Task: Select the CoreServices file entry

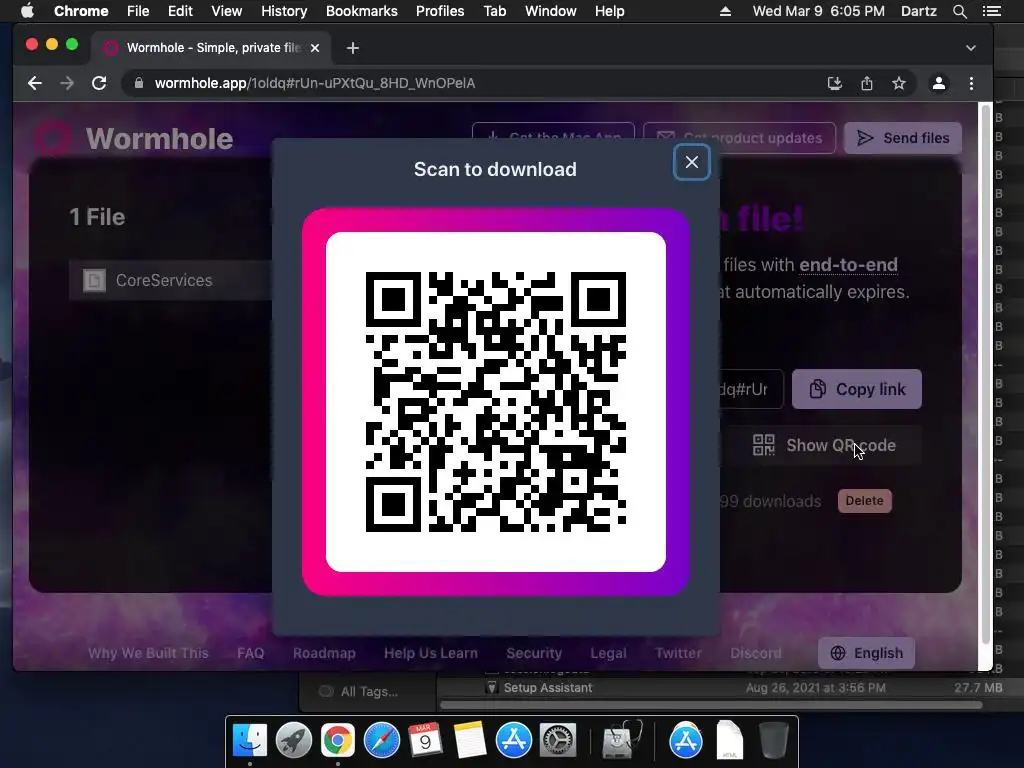Action: [171, 280]
